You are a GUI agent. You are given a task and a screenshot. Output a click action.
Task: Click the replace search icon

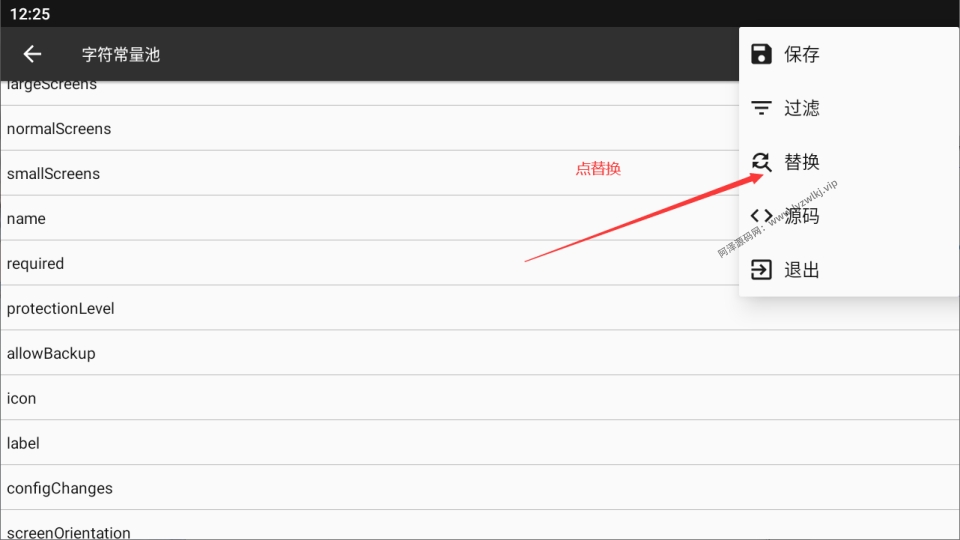point(761,162)
